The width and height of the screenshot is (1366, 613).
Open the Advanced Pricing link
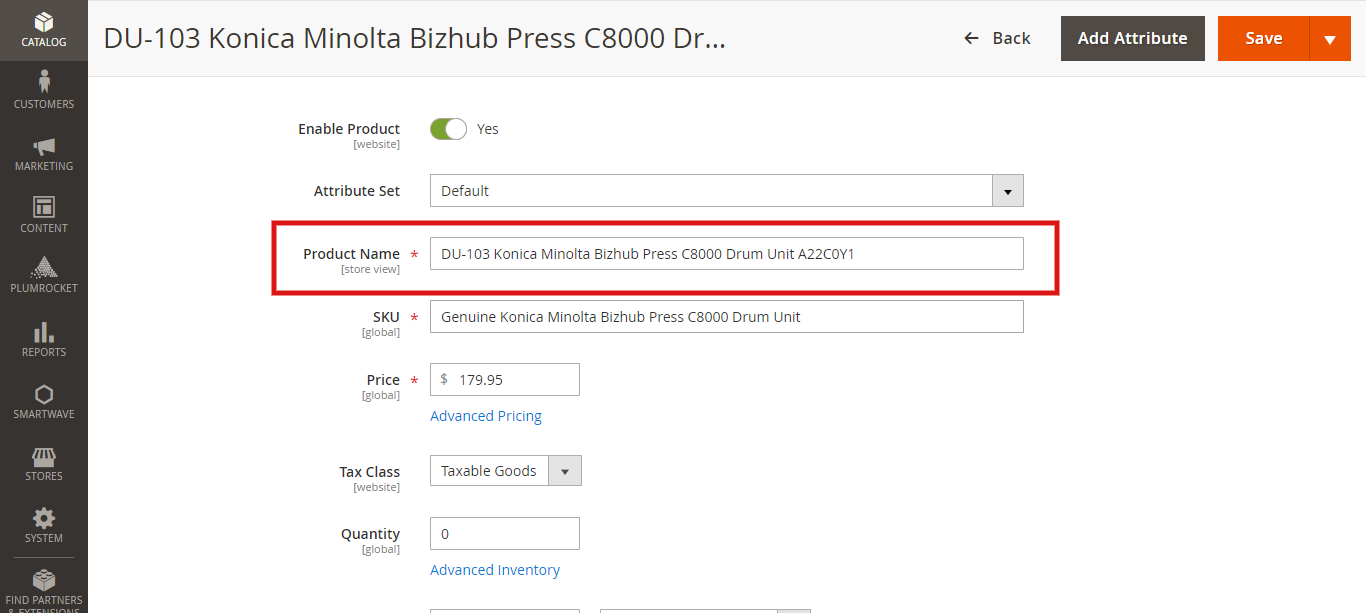pos(486,416)
